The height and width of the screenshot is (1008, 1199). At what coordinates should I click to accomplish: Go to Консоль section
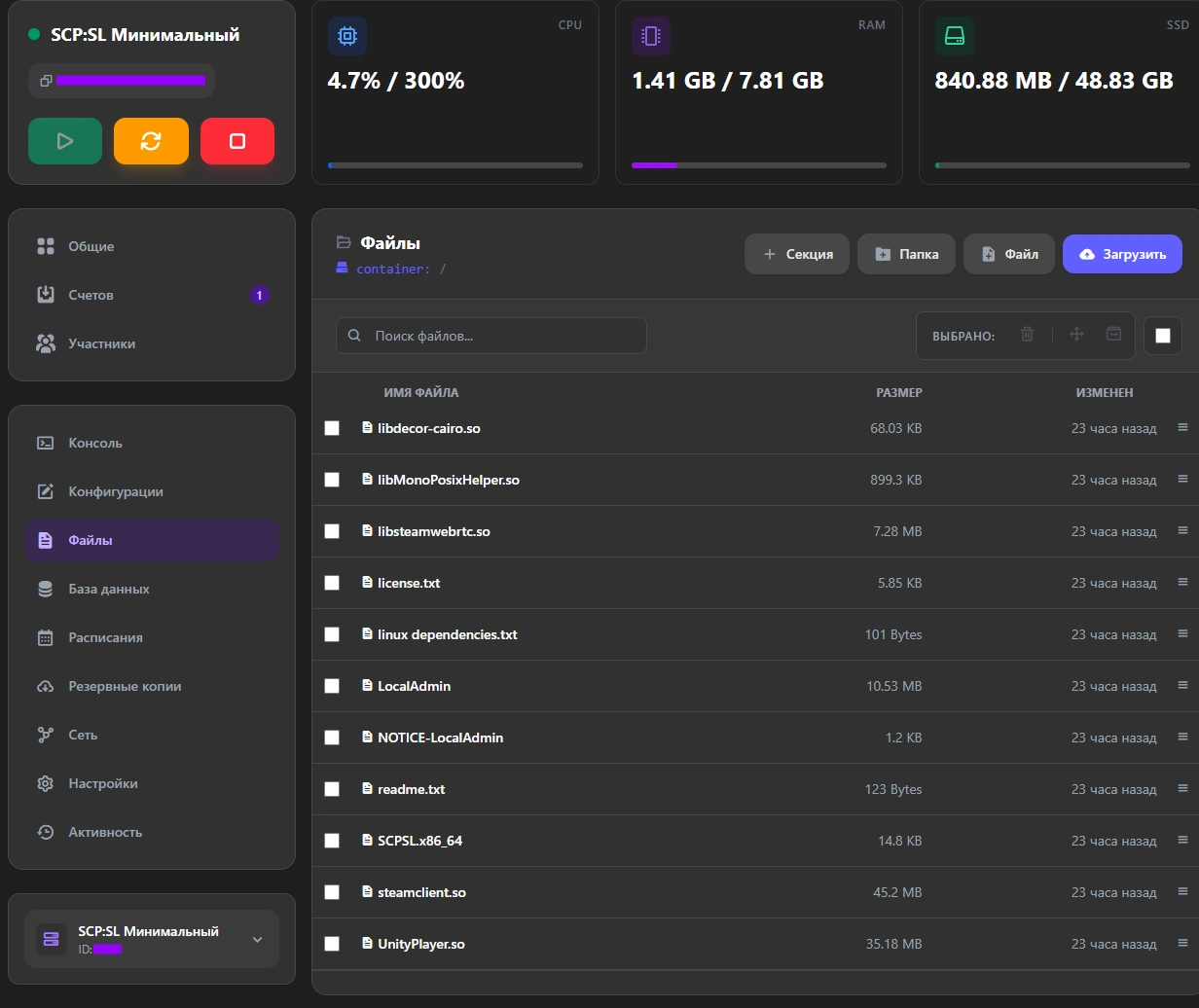tap(152, 443)
